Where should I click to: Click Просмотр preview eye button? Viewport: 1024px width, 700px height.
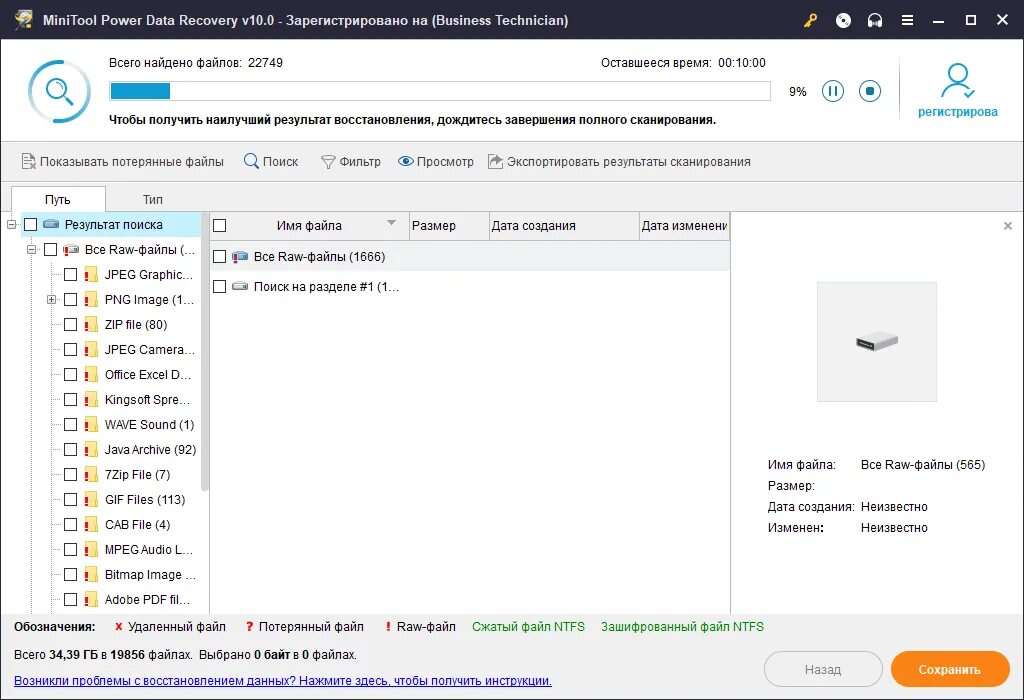[x=436, y=161]
